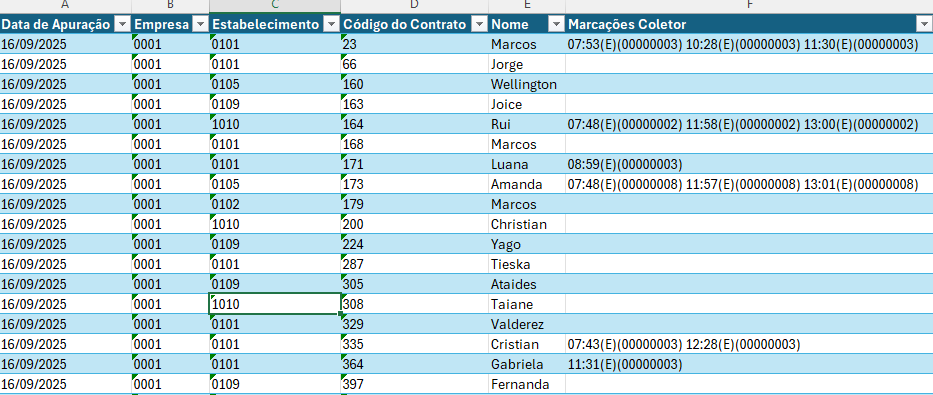Viewport: 933px width, 395px height.
Task: Select Marcações cell starting 07:53(E)(00000003)
Action: (749, 44)
